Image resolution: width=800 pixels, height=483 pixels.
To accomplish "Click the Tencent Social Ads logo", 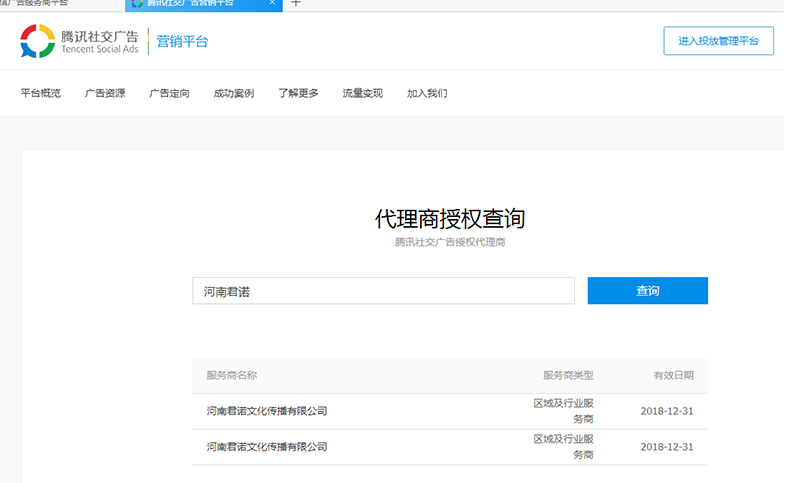I will 80,41.
